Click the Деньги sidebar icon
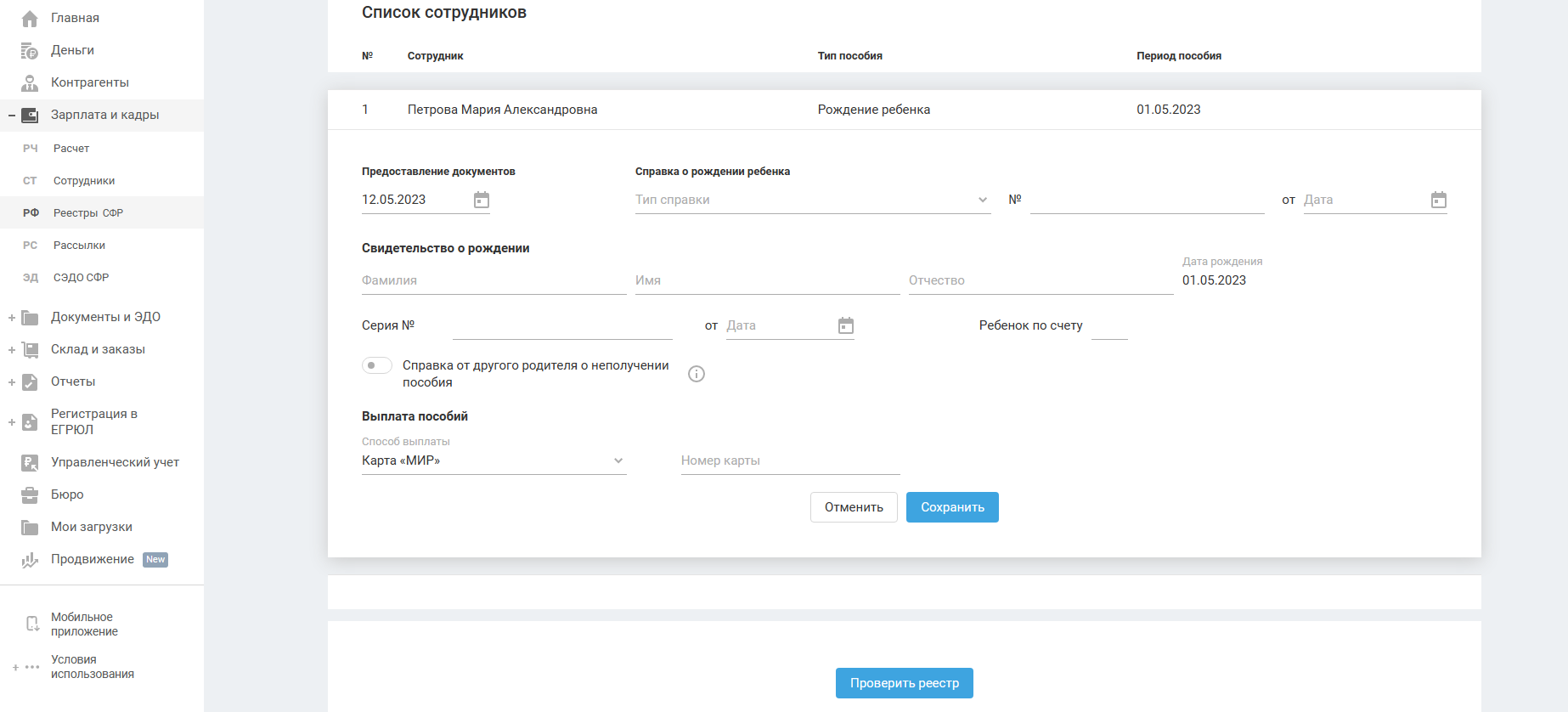This screenshot has width=1568, height=712. (30, 51)
